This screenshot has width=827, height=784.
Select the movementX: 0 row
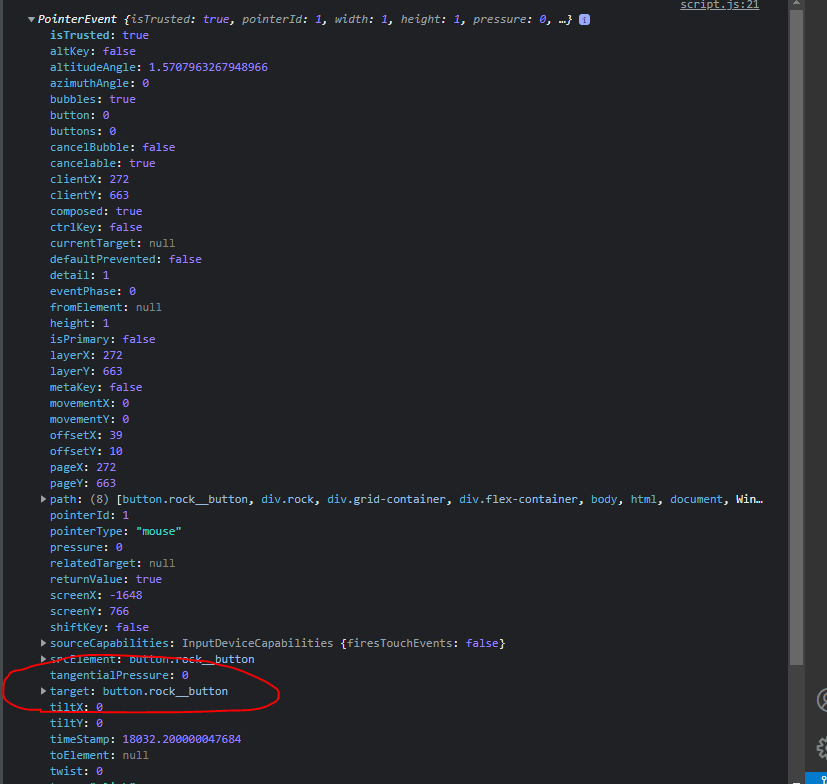(90, 403)
